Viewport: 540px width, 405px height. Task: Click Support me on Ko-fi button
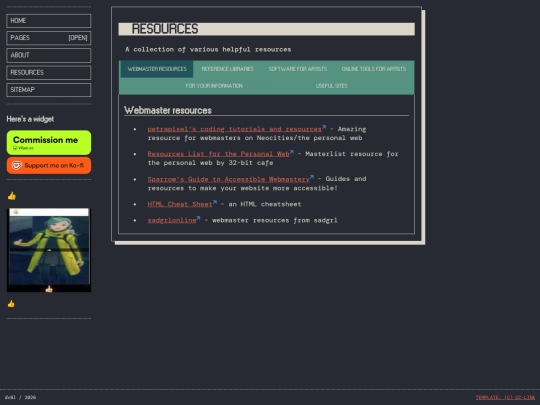[49, 165]
